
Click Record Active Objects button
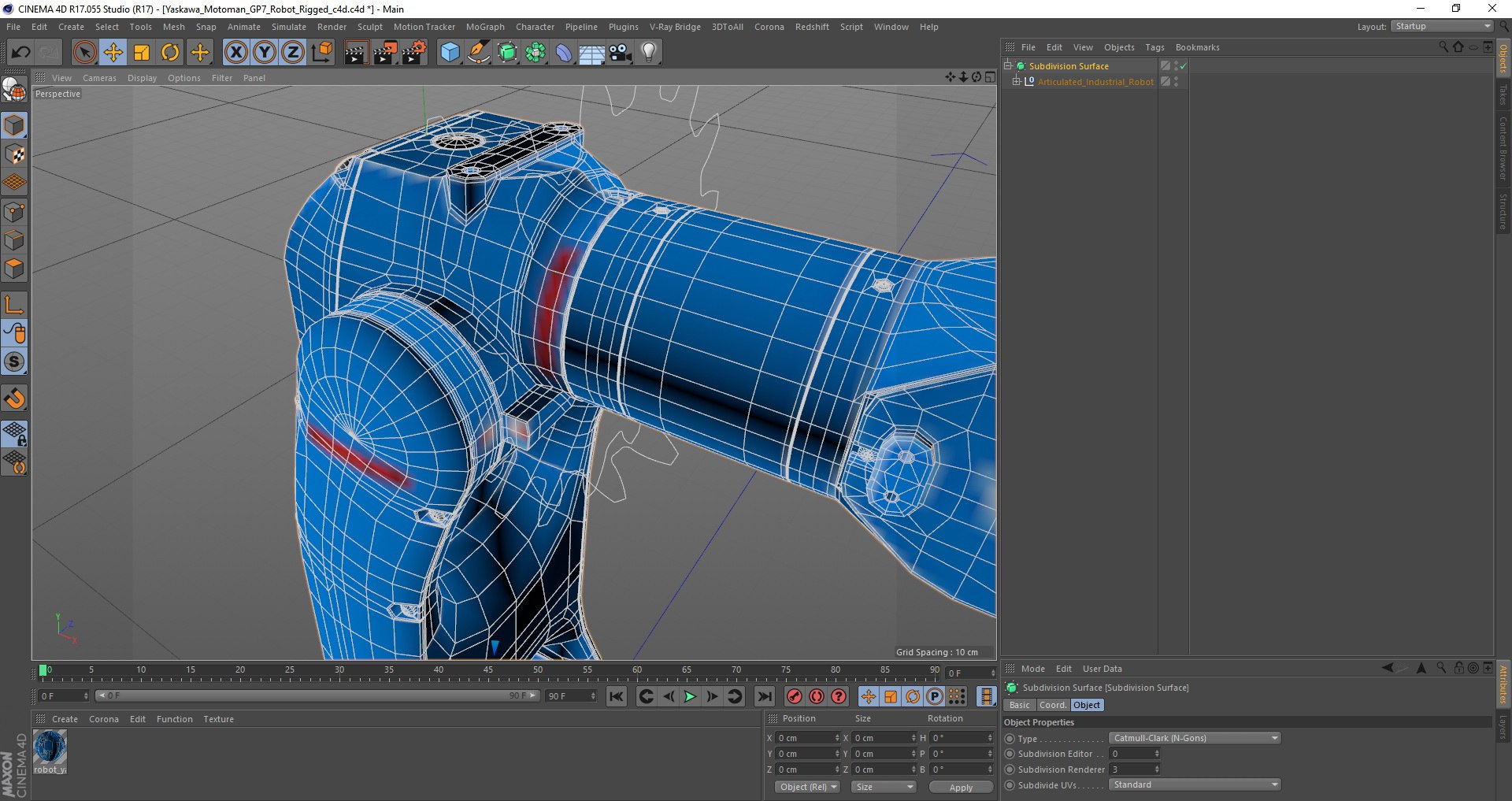pos(794,696)
